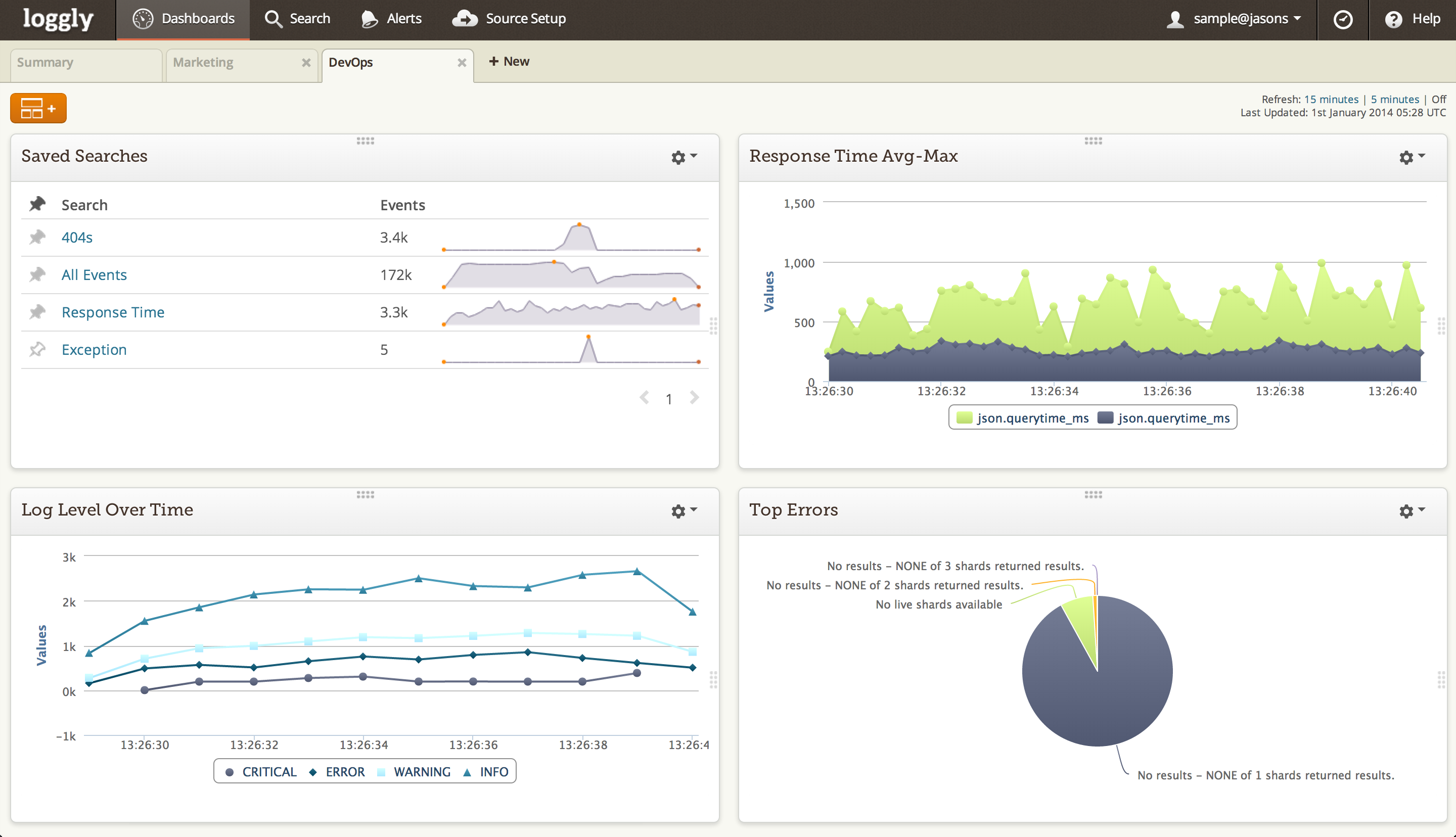The height and width of the screenshot is (837, 1456).
Task: Go to previous page of saved searches
Action: pos(645,398)
